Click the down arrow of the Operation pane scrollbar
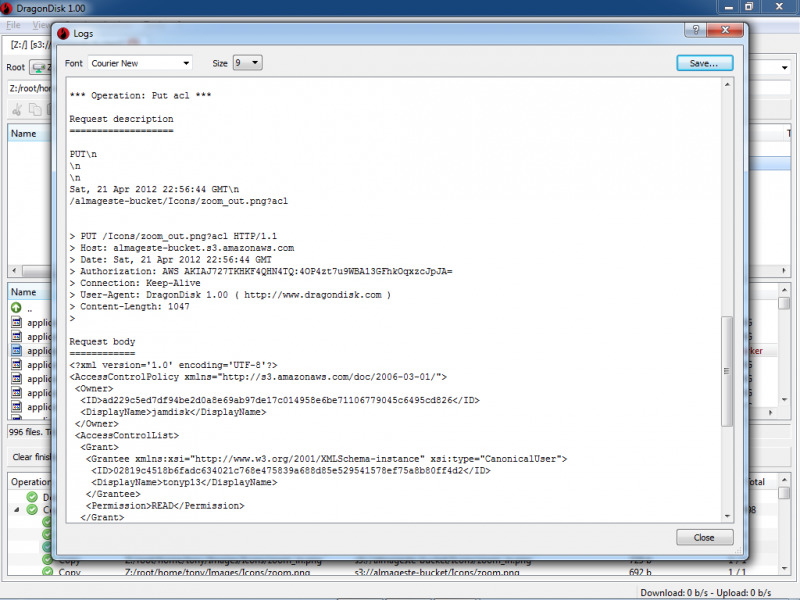Viewport: 800px width, 600px height. click(784, 568)
